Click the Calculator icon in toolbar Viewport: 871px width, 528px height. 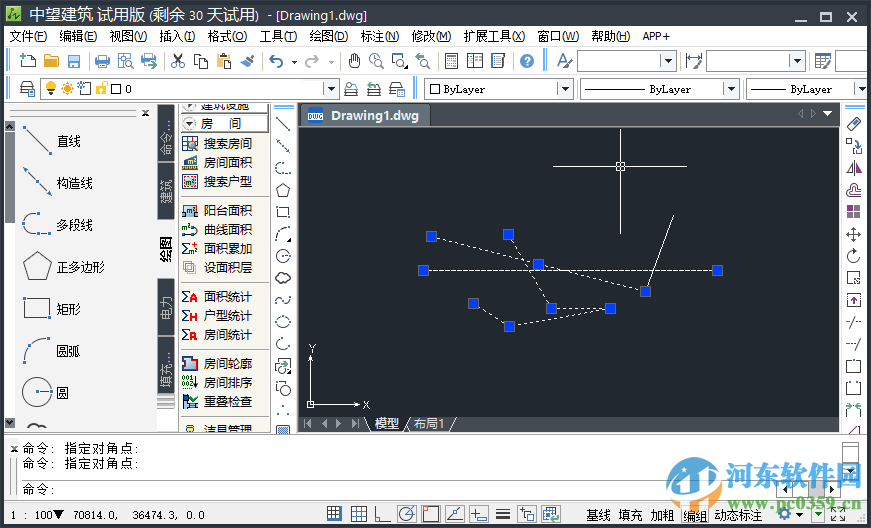451,61
